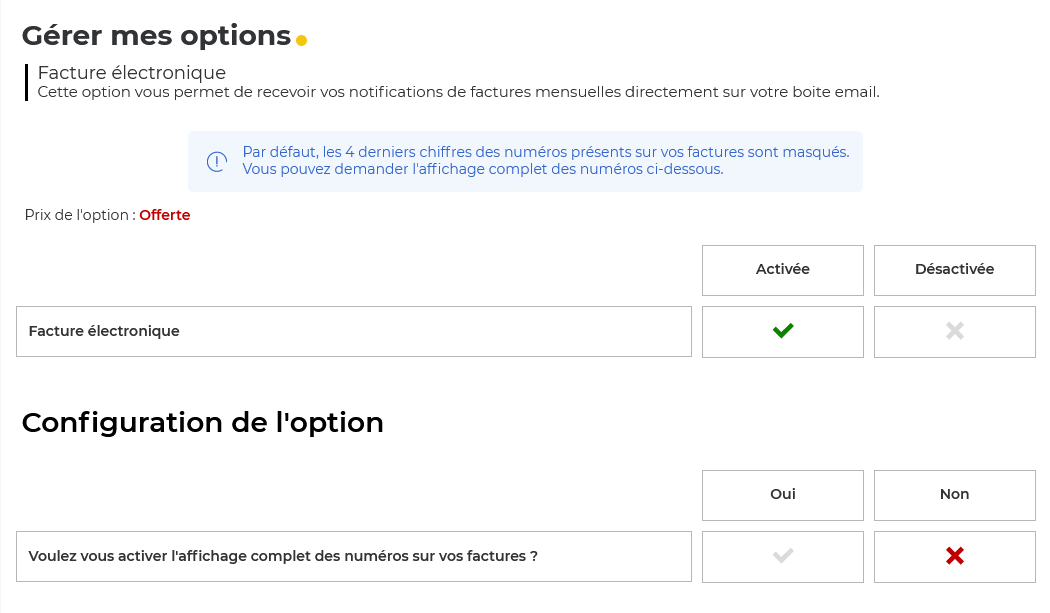This screenshot has width=1050, height=613.
Task: Click the green checkmark for Facture électronique
Action: (783, 331)
